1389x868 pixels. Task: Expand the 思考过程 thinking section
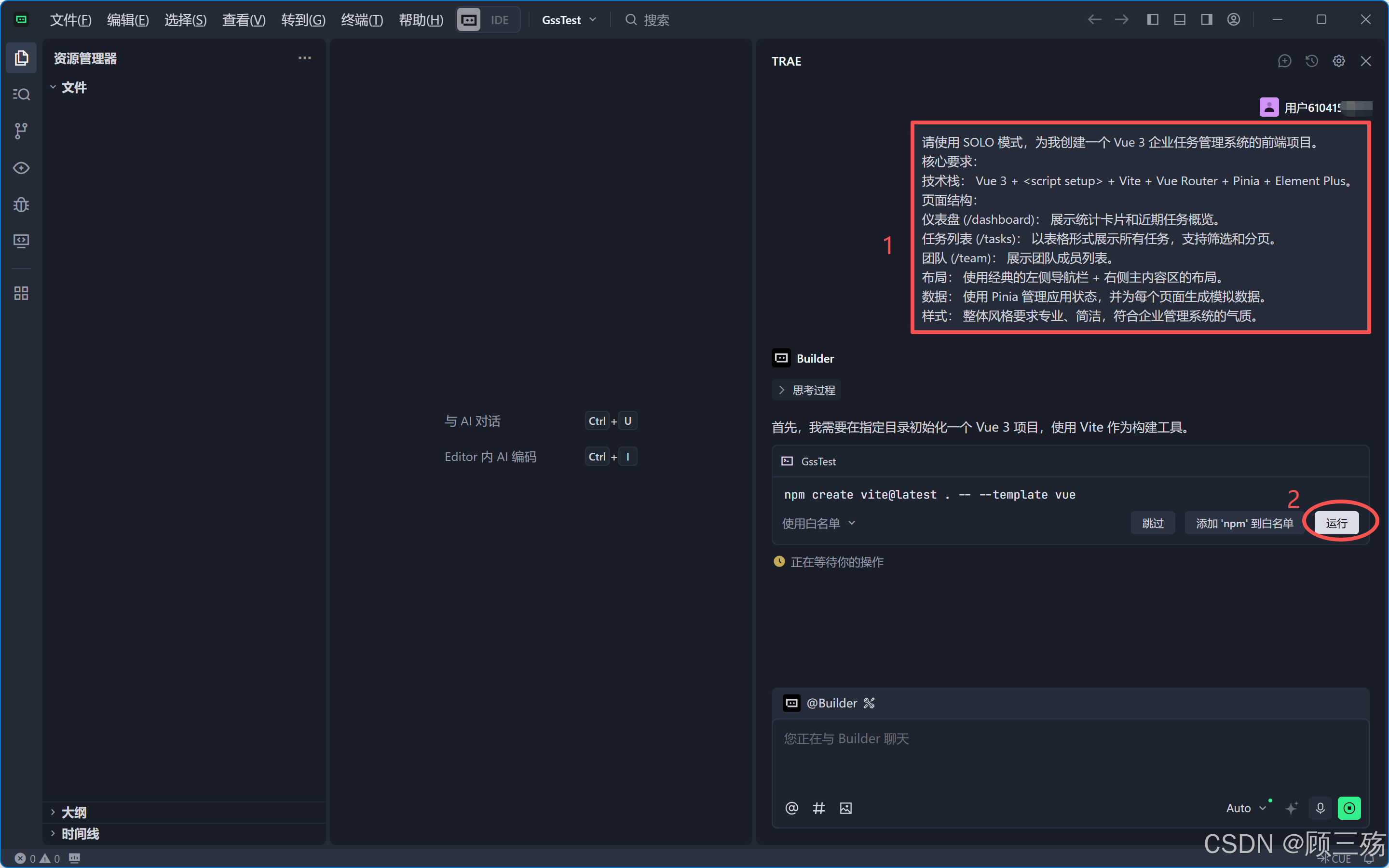point(806,391)
